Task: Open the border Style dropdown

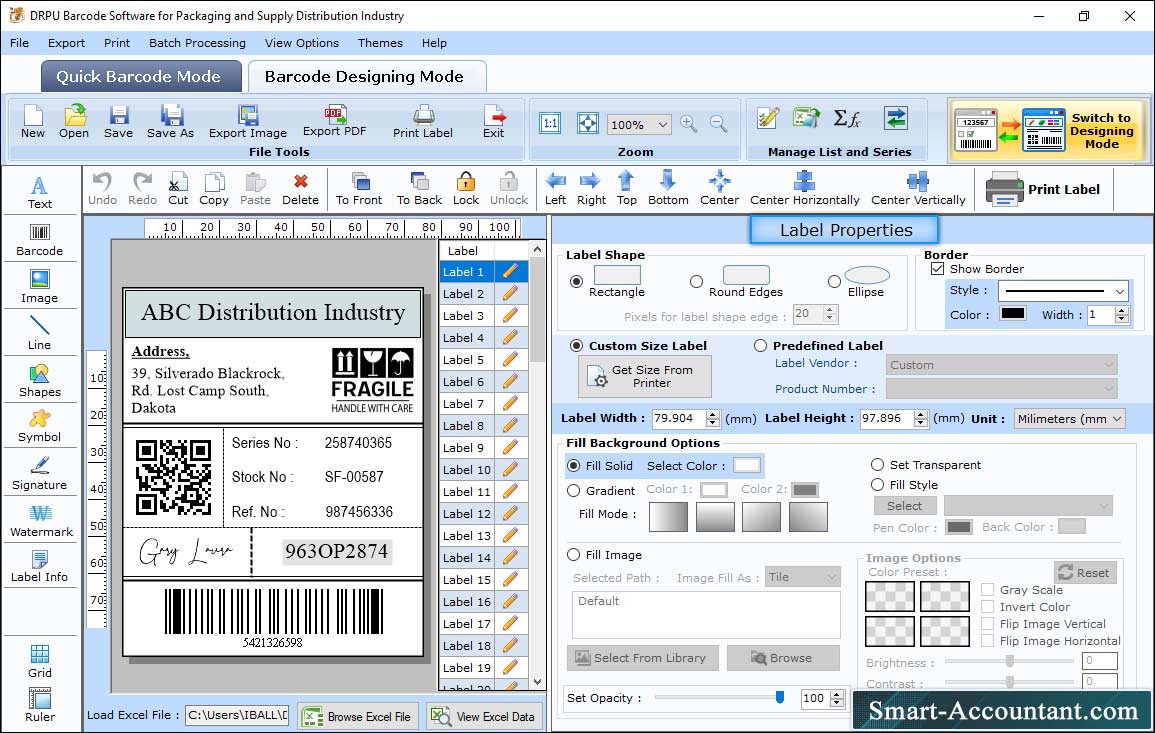Action: tap(1064, 291)
